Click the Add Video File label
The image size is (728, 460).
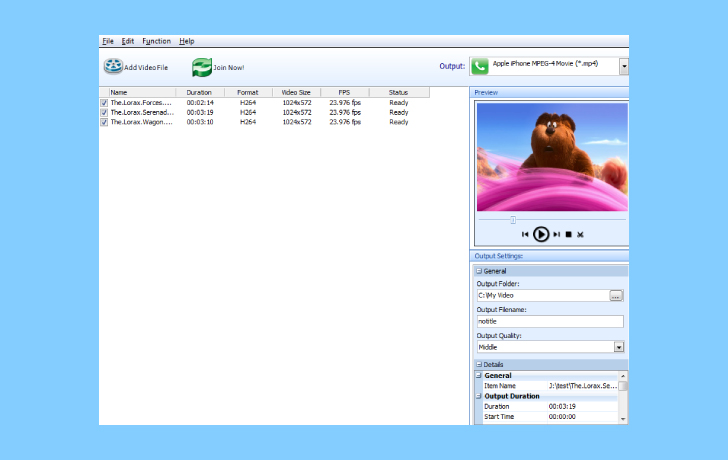point(146,68)
